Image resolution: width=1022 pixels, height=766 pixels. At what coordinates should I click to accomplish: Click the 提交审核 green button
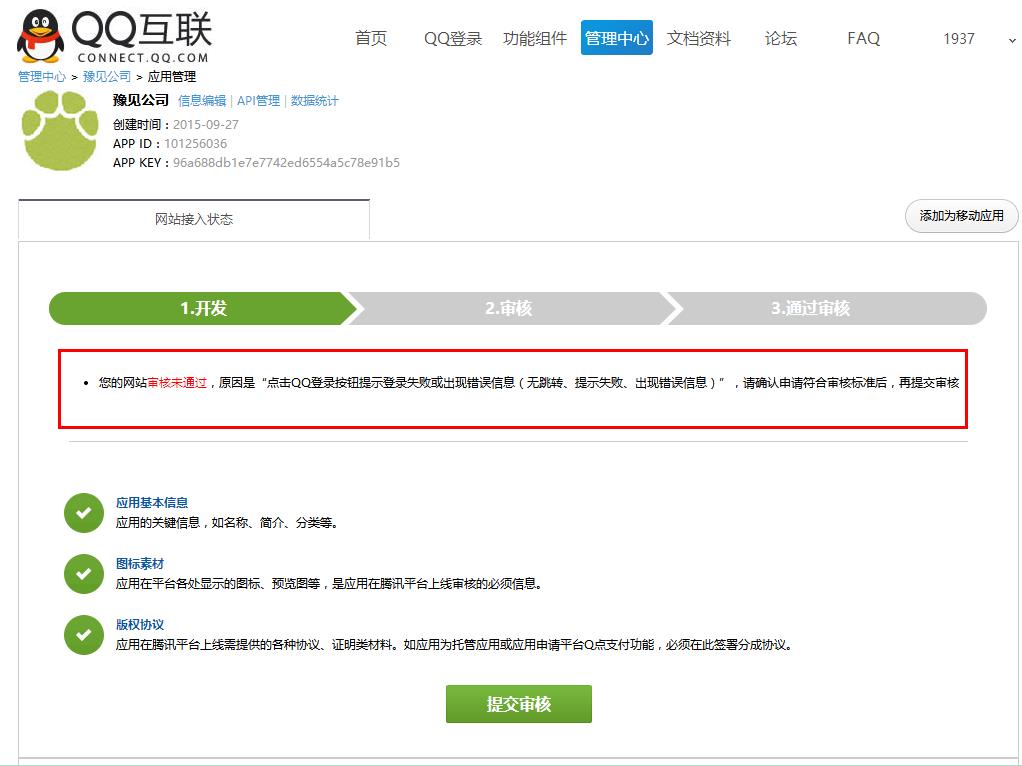pyautogui.click(x=518, y=703)
